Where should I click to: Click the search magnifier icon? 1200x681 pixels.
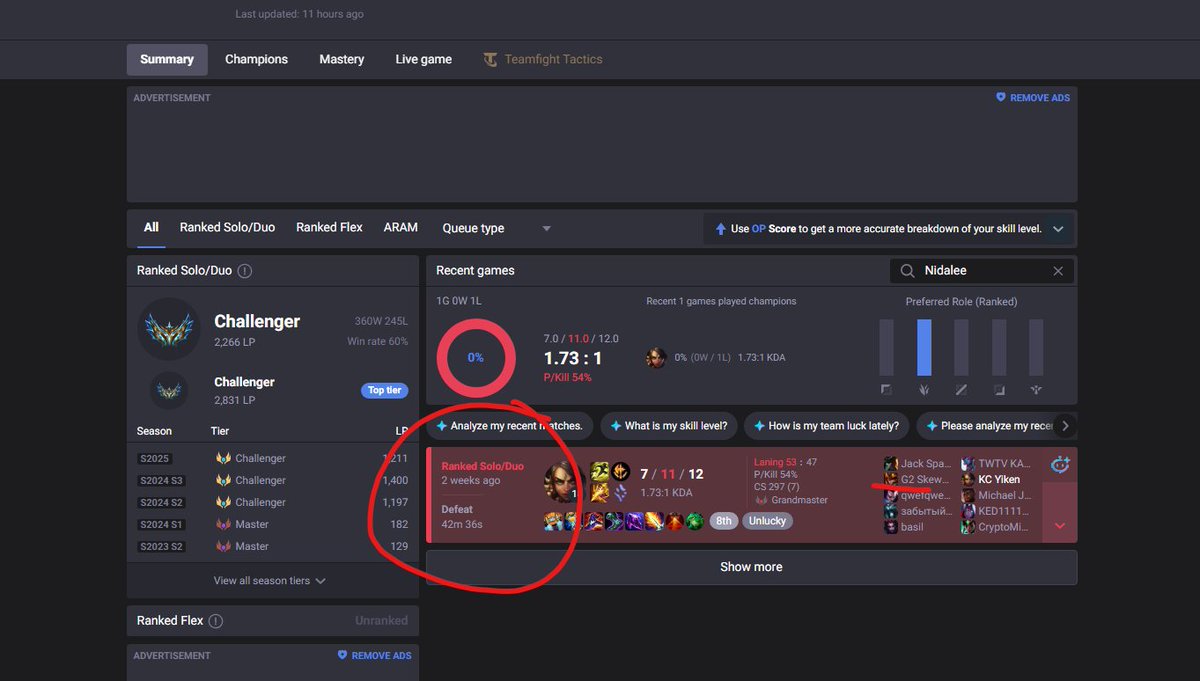pyautogui.click(x=907, y=271)
